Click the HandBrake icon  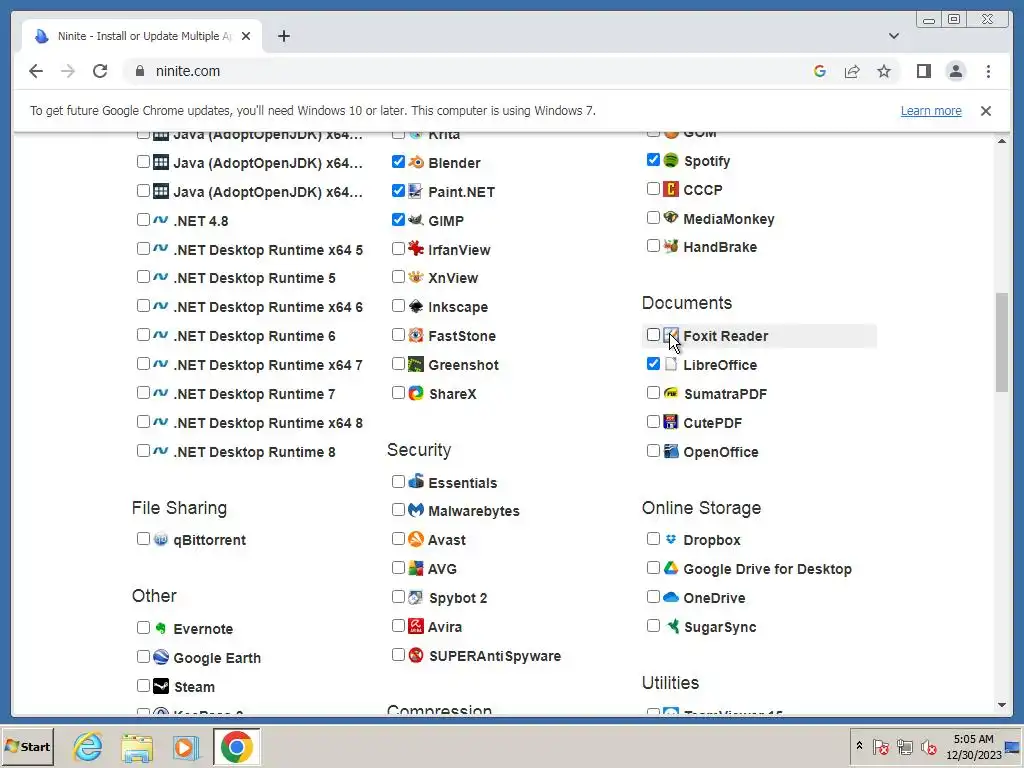[x=671, y=246]
